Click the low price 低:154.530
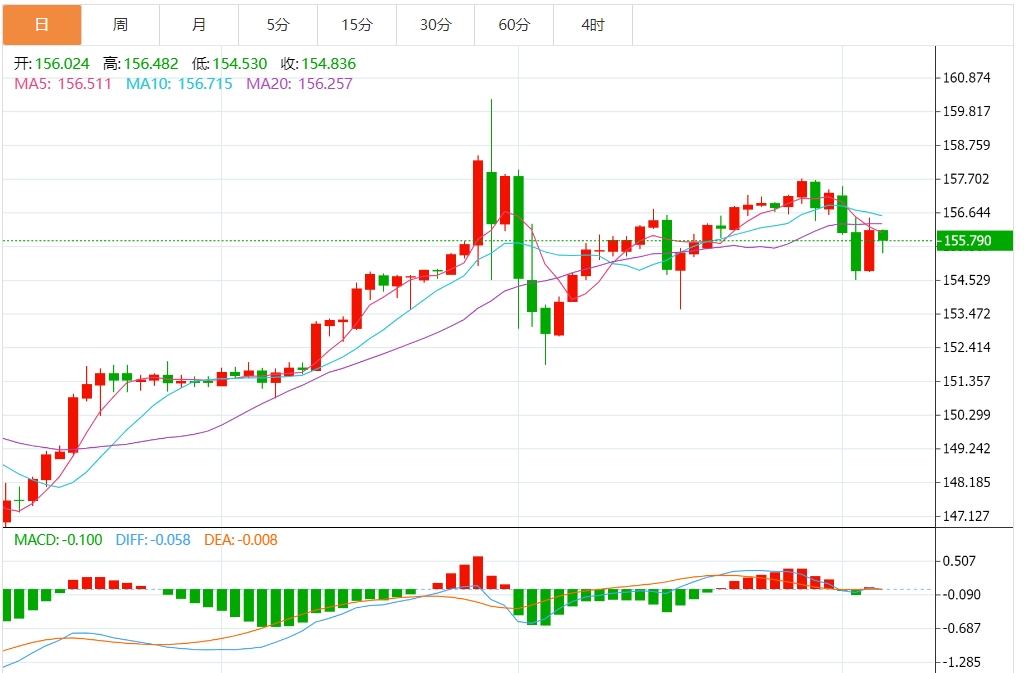 pos(229,63)
